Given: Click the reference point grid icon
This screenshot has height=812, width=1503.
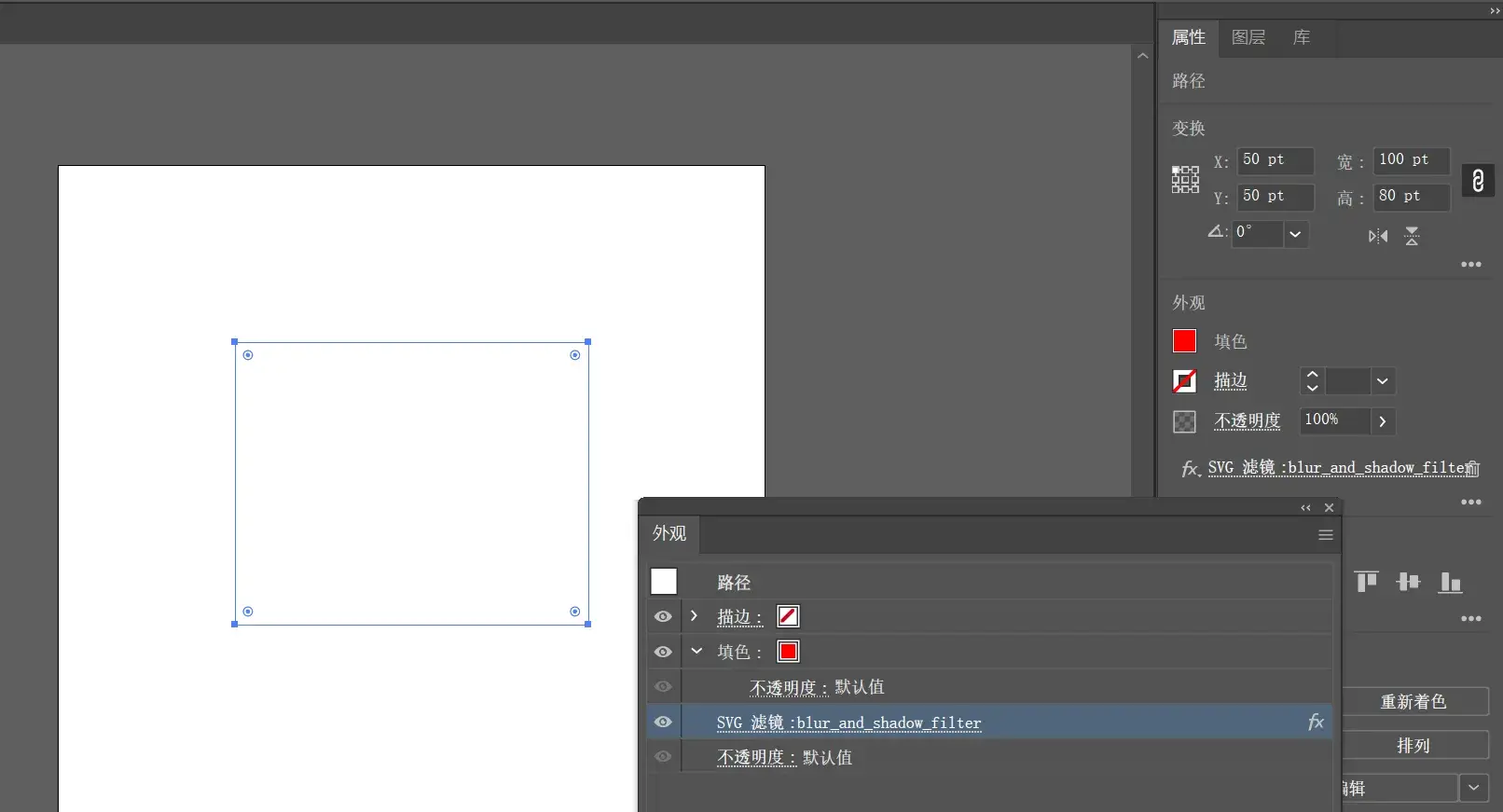Looking at the screenshot, I should [1185, 179].
